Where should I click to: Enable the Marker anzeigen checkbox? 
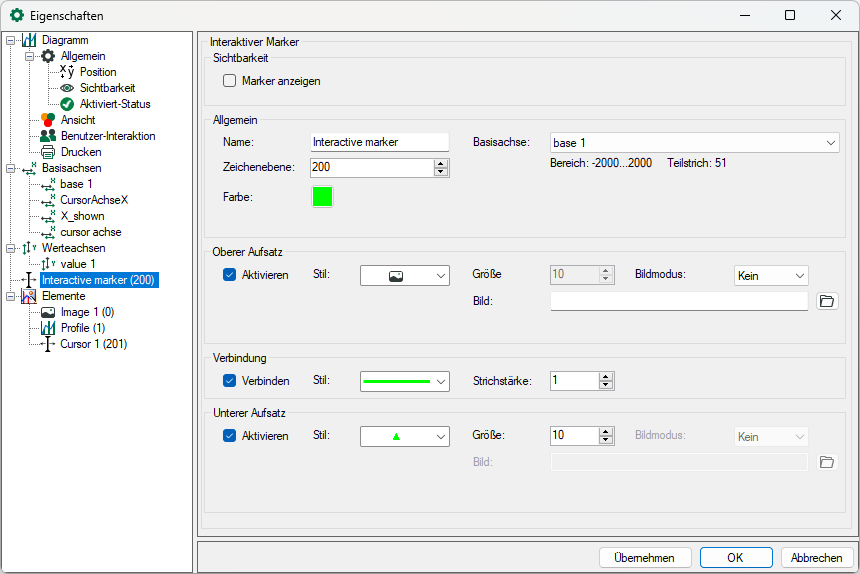point(230,81)
